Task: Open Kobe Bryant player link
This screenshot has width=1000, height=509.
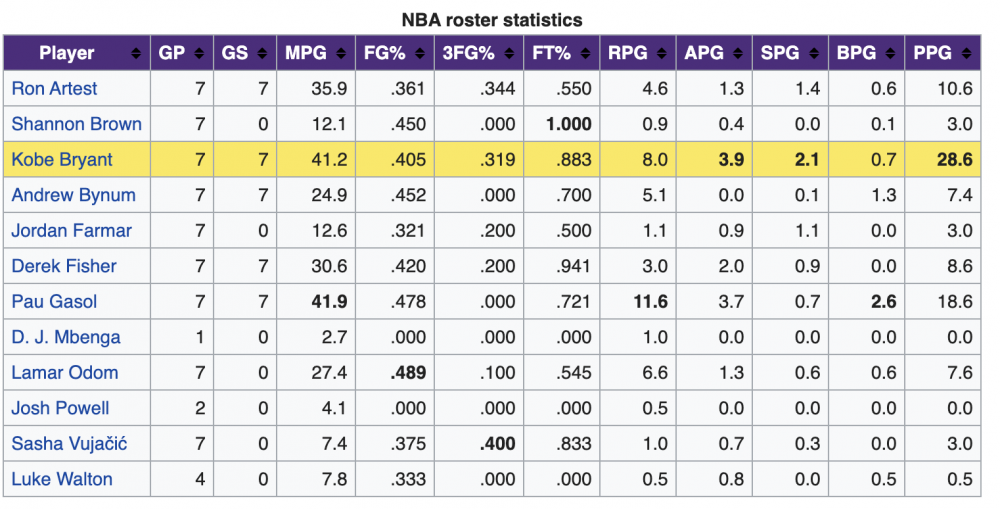Action: (x=62, y=160)
